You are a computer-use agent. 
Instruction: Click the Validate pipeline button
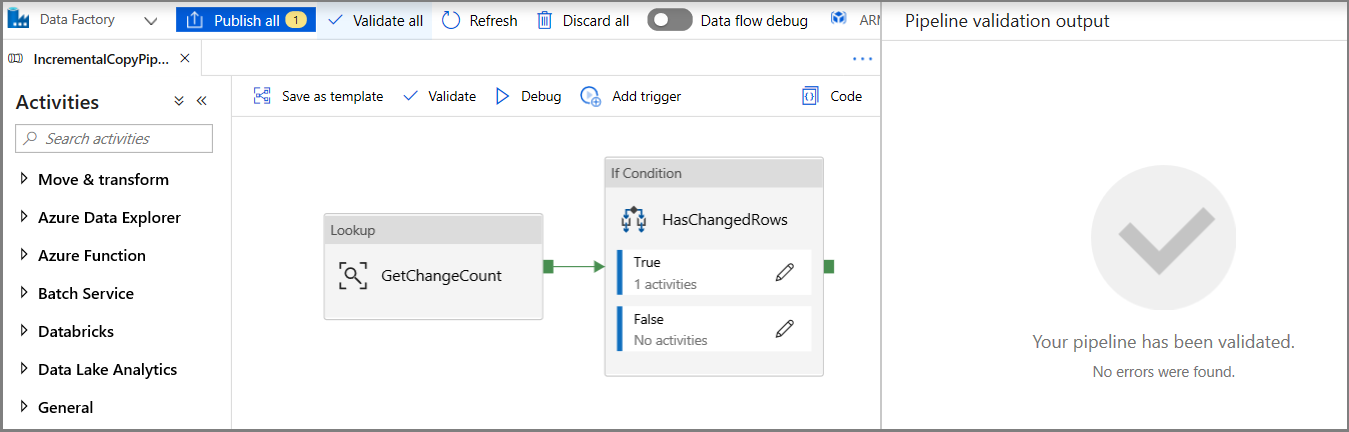[439, 96]
